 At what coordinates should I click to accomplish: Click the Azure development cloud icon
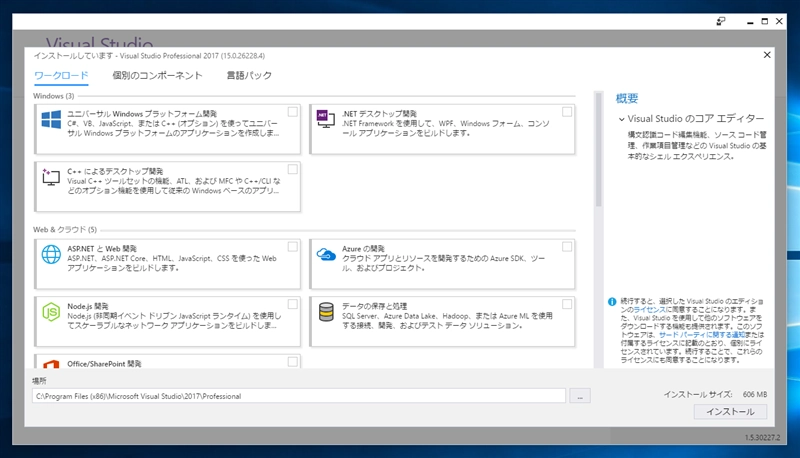[326, 254]
